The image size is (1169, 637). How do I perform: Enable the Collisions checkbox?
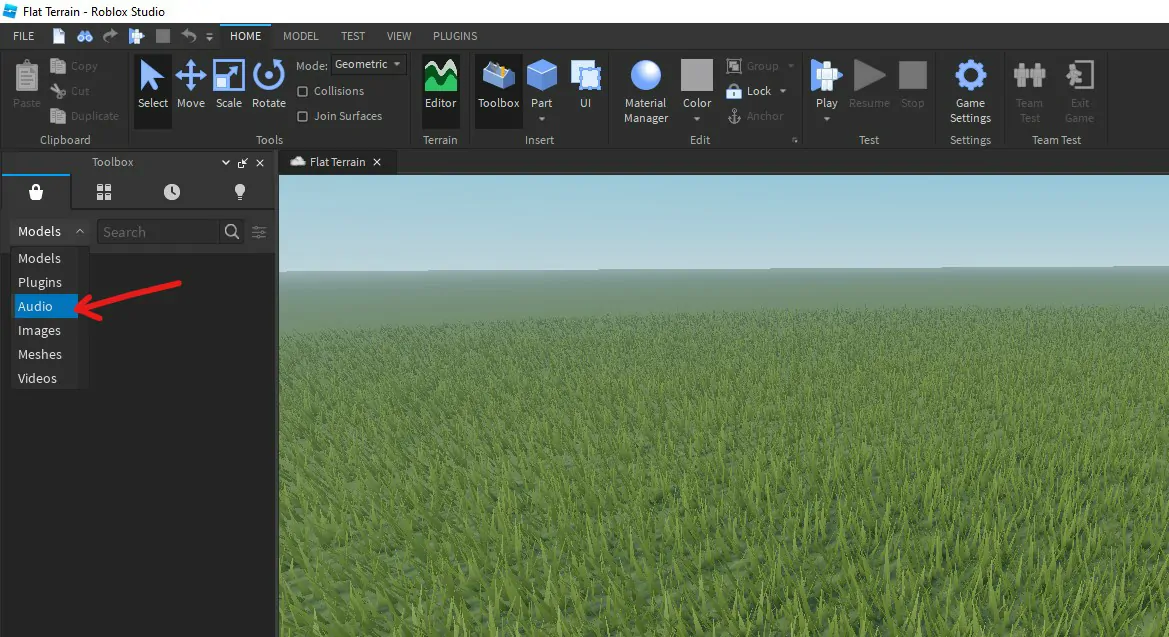303,91
